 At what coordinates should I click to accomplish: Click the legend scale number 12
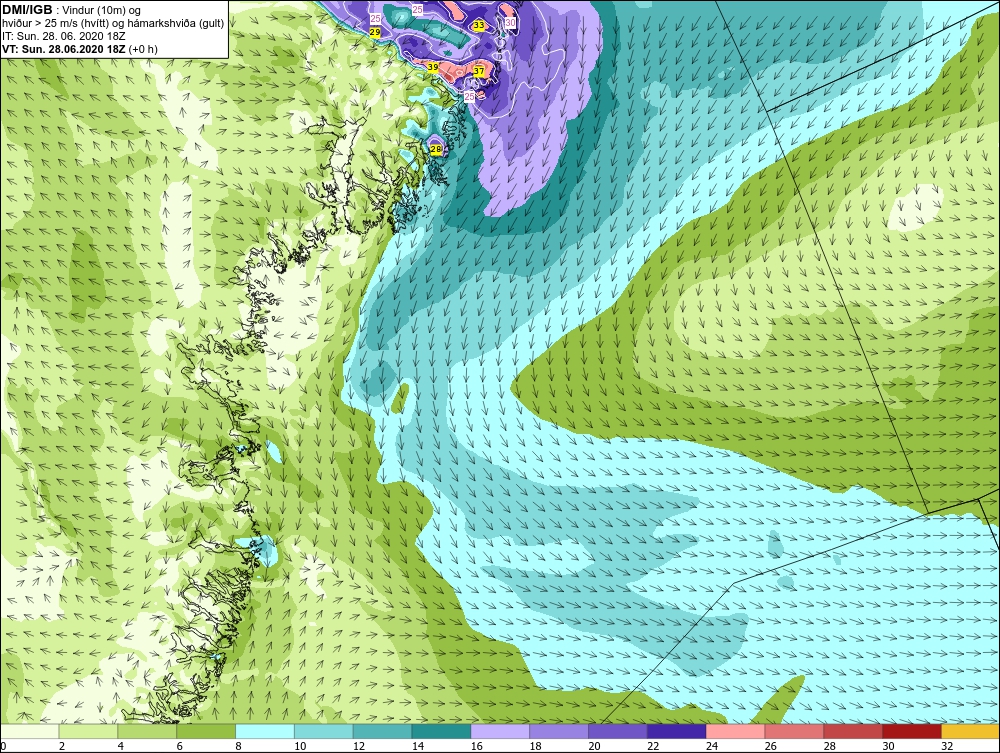(359, 746)
